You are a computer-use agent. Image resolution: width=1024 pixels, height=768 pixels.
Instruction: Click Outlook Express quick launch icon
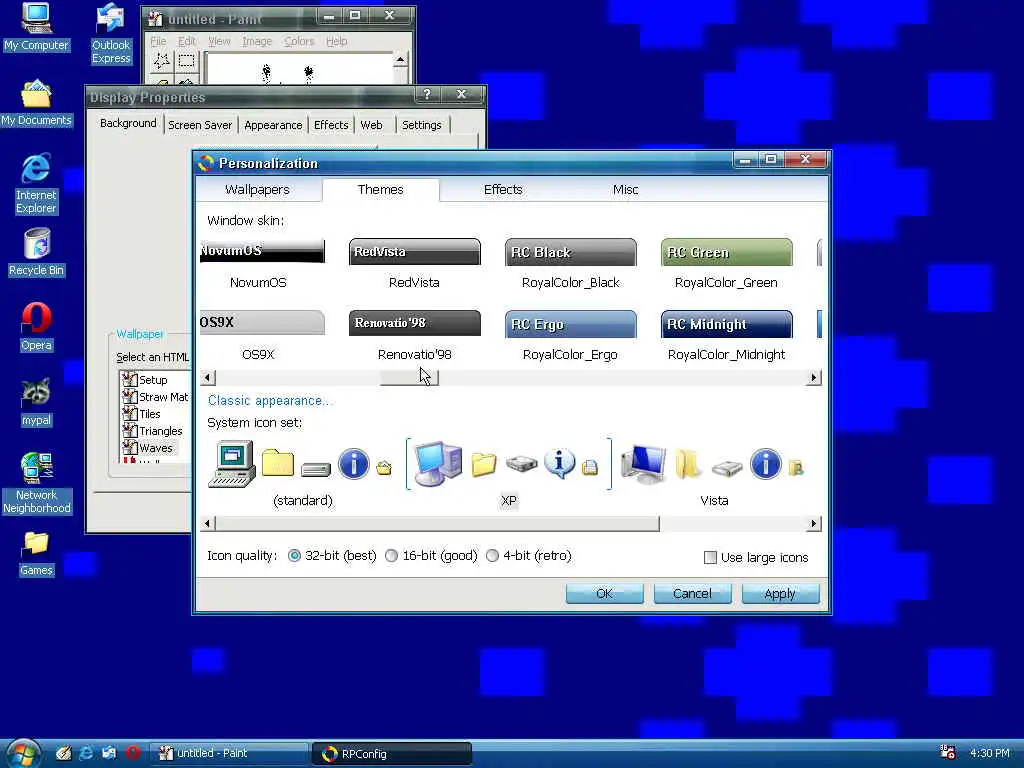108,753
